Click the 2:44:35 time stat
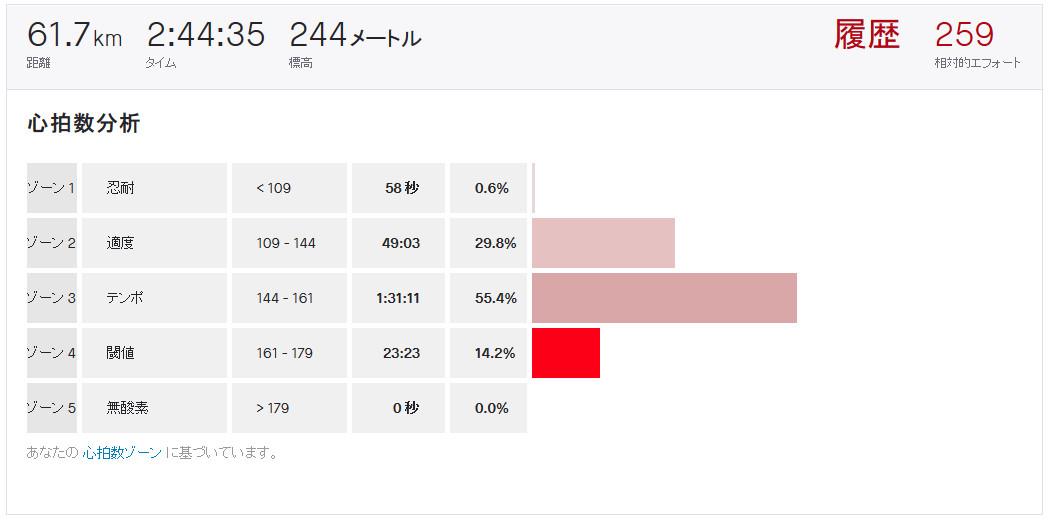Screen dimensions: 1050x522 tap(206, 34)
